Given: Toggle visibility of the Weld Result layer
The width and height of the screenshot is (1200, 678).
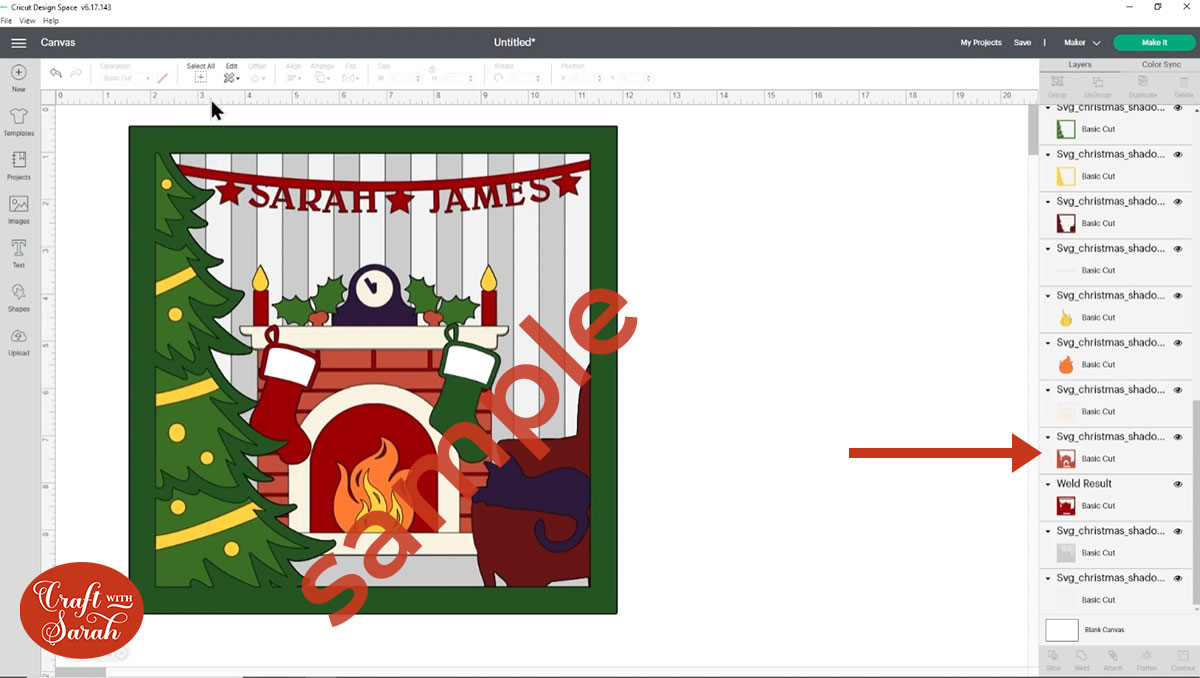Looking at the screenshot, I should [1178, 484].
